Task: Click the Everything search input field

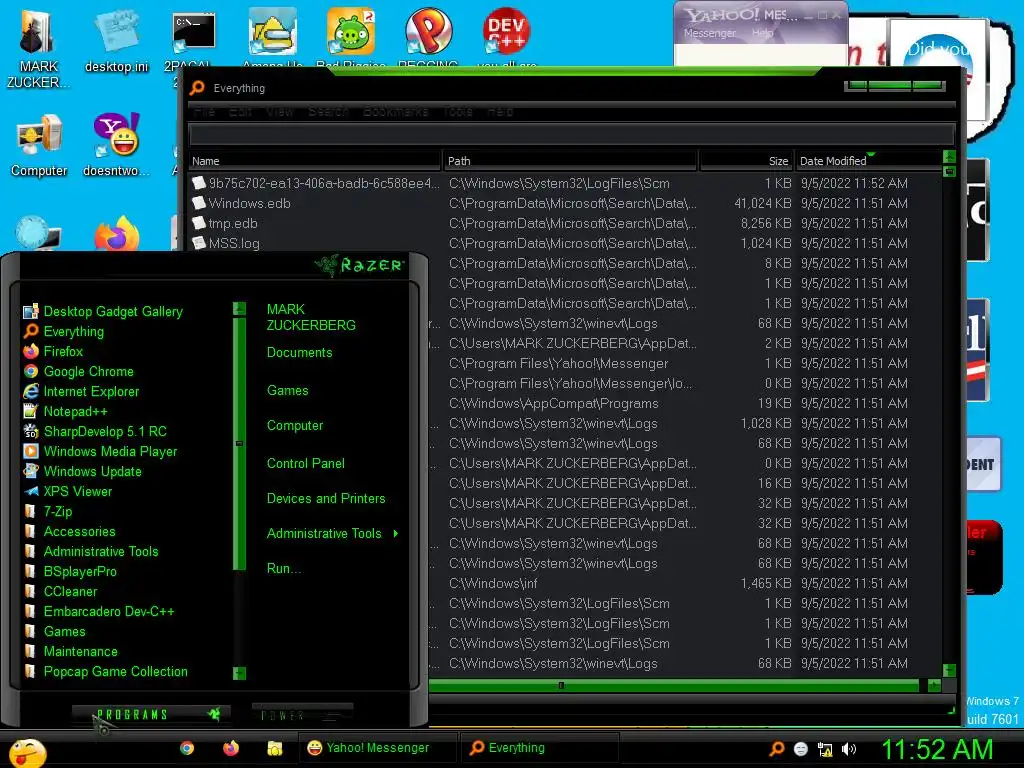Action: (571, 135)
